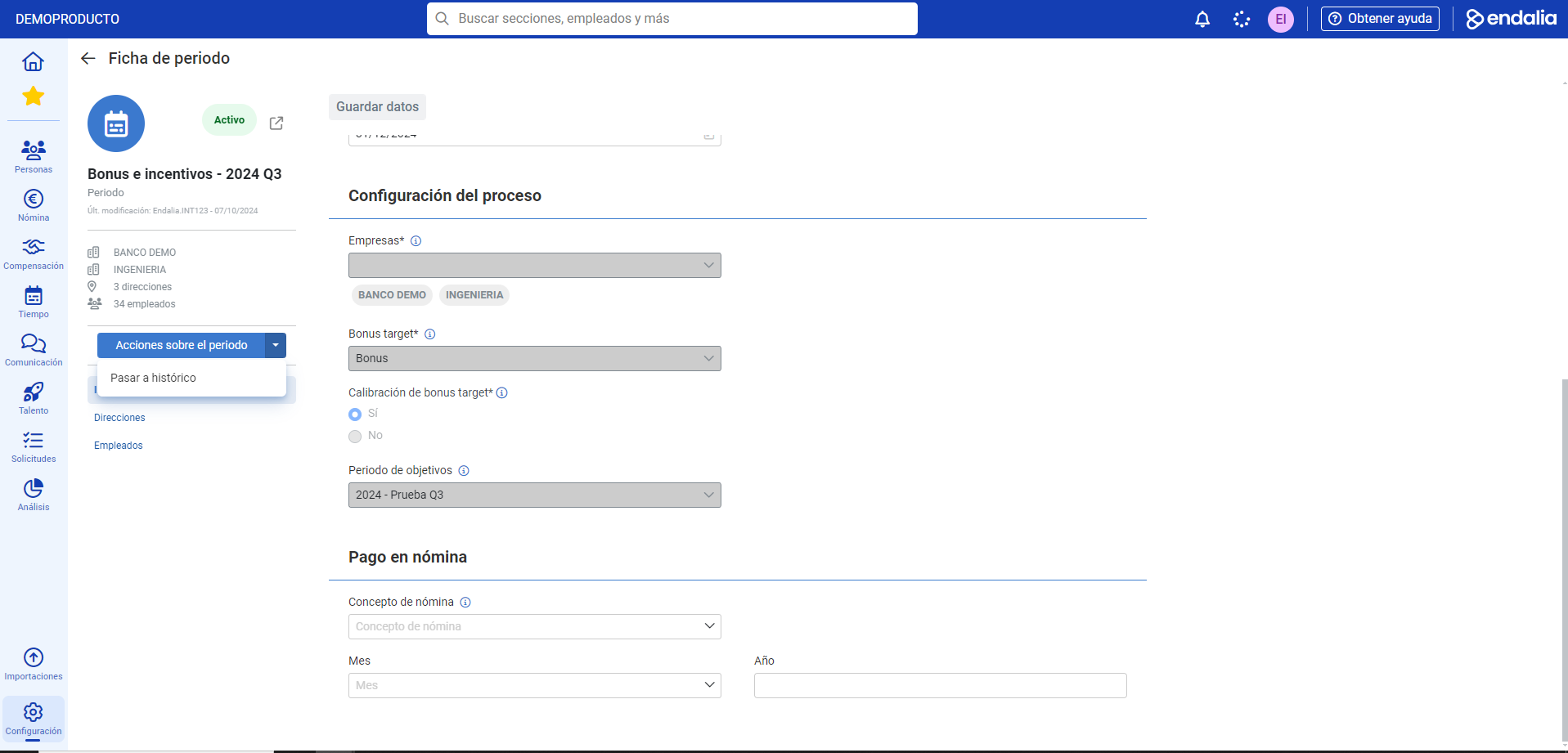The image size is (1568, 753).
Task: Open the Personas section
Action: tap(34, 156)
